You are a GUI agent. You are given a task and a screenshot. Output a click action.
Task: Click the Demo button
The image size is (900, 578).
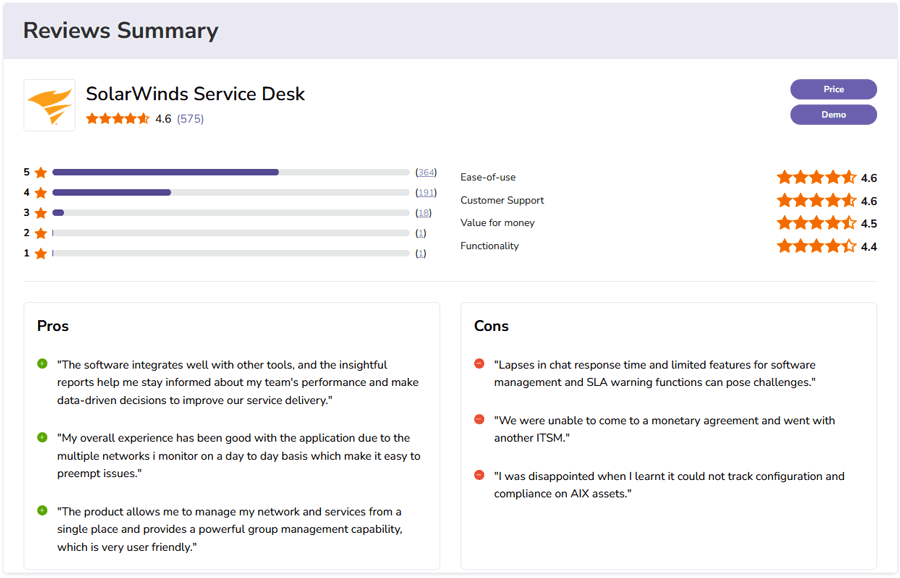coord(833,114)
